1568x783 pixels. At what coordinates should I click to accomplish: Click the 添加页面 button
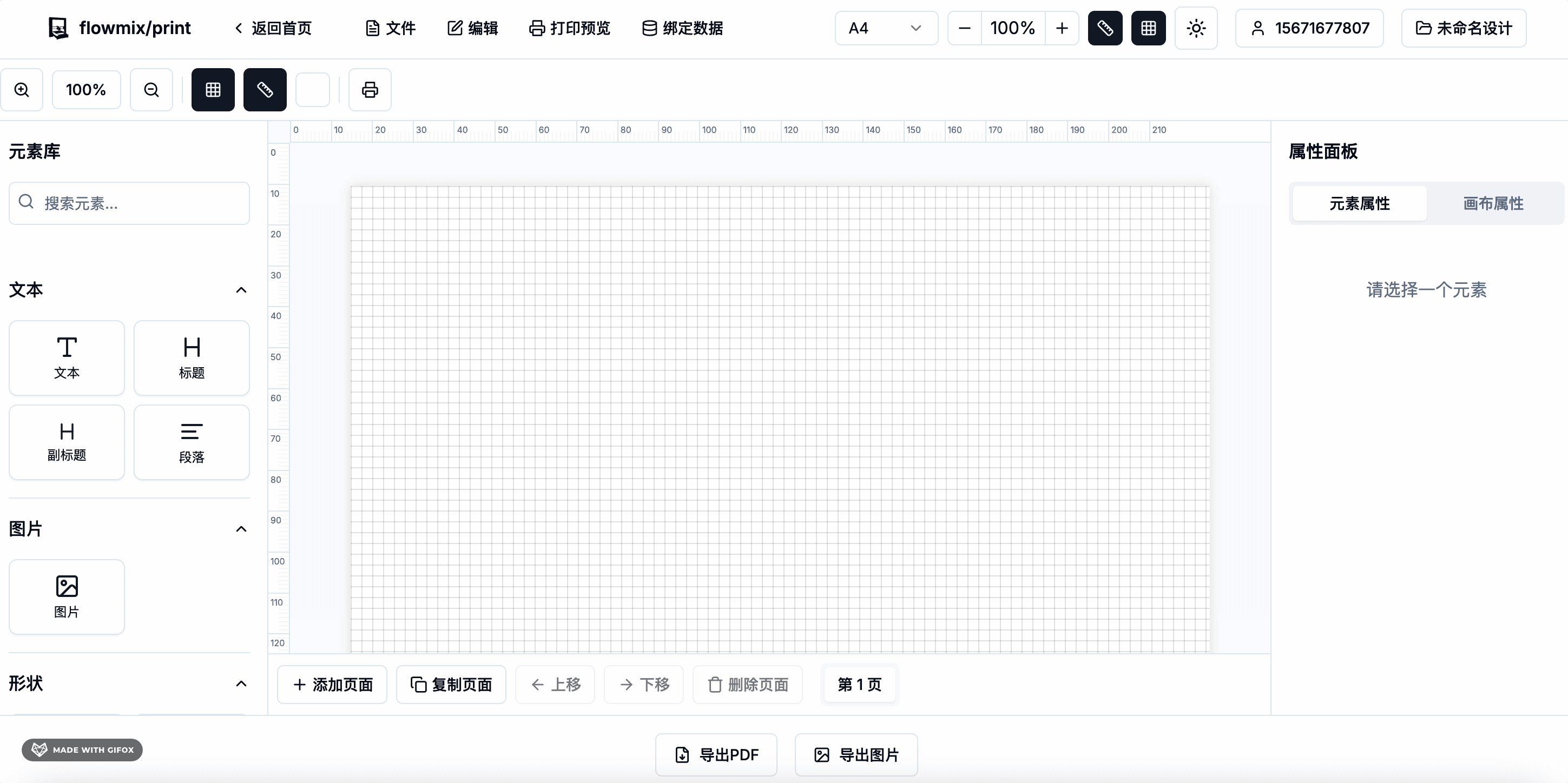pyautogui.click(x=332, y=685)
